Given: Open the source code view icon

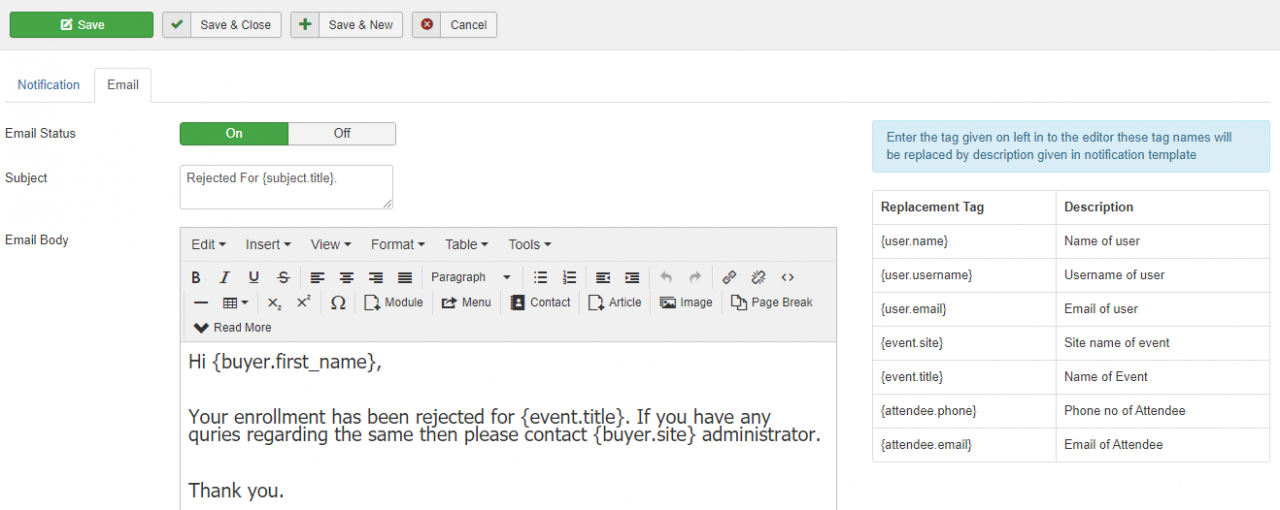Looking at the screenshot, I should point(788,277).
